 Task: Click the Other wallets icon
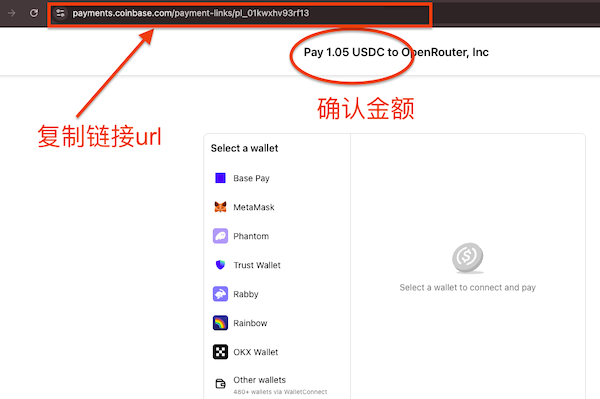(x=220, y=383)
